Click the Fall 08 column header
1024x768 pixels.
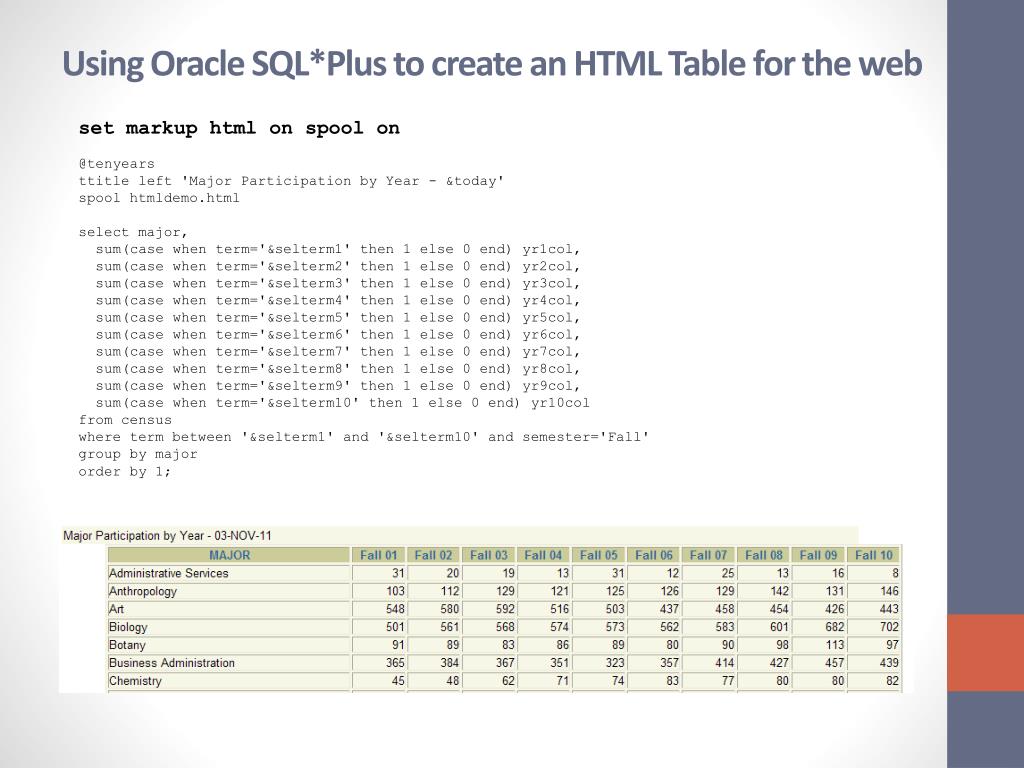(x=764, y=555)
